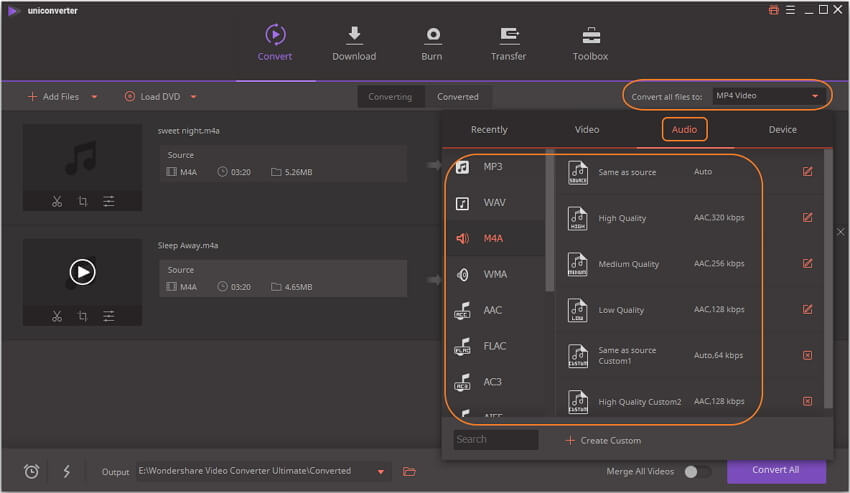This screenshot has height=493, width=850.
Task: Open the Toolbox section
Action: point(590,42)
